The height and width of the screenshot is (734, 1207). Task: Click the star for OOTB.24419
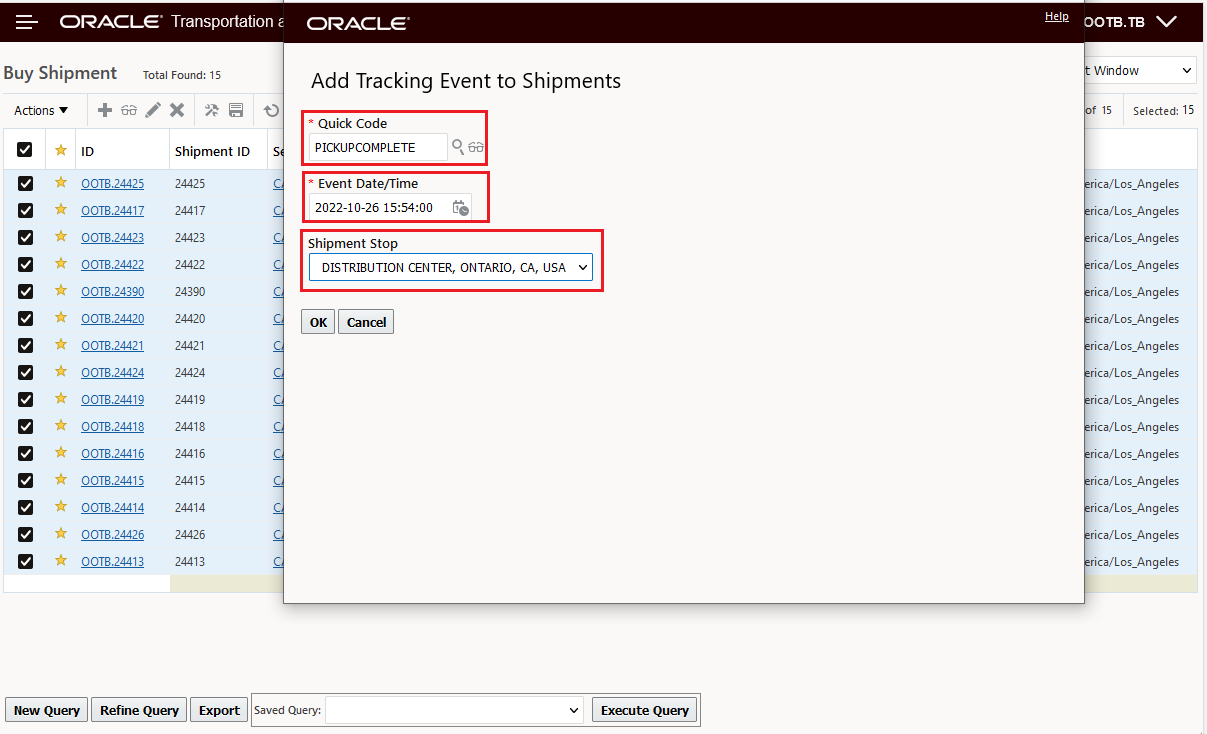pyautogui.click(x=61, y=399)
